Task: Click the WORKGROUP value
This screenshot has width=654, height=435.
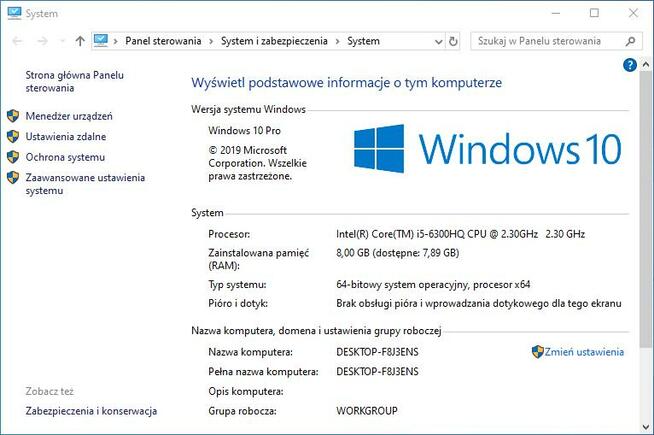Action: tap(367, 411)
